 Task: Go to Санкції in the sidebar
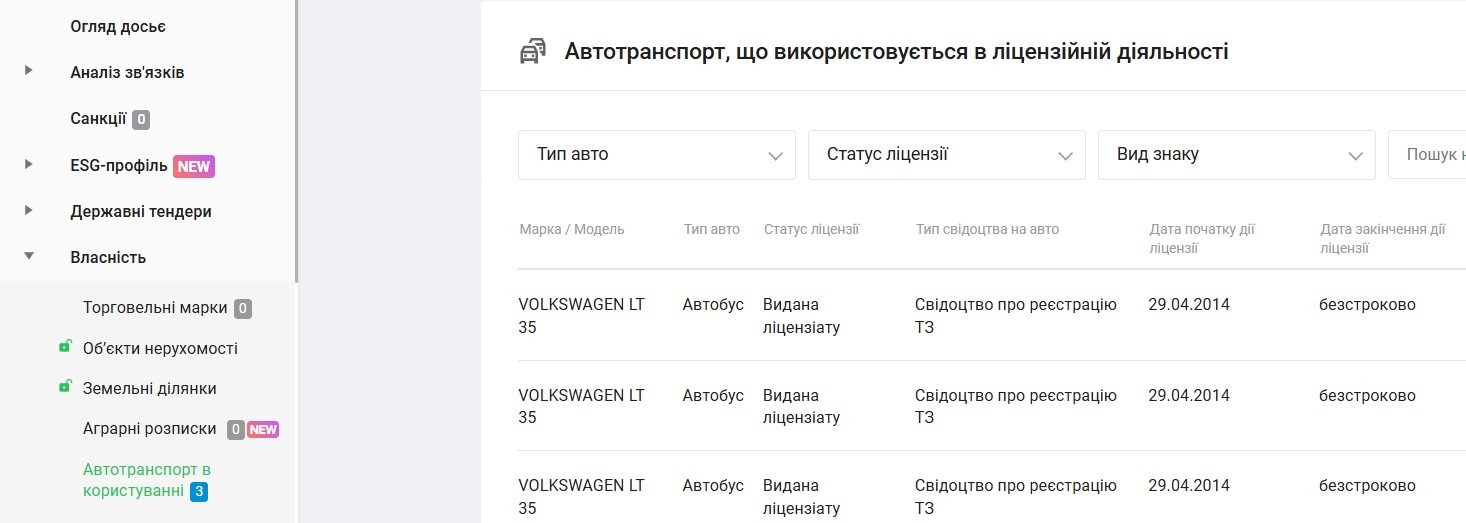[98, 119]
